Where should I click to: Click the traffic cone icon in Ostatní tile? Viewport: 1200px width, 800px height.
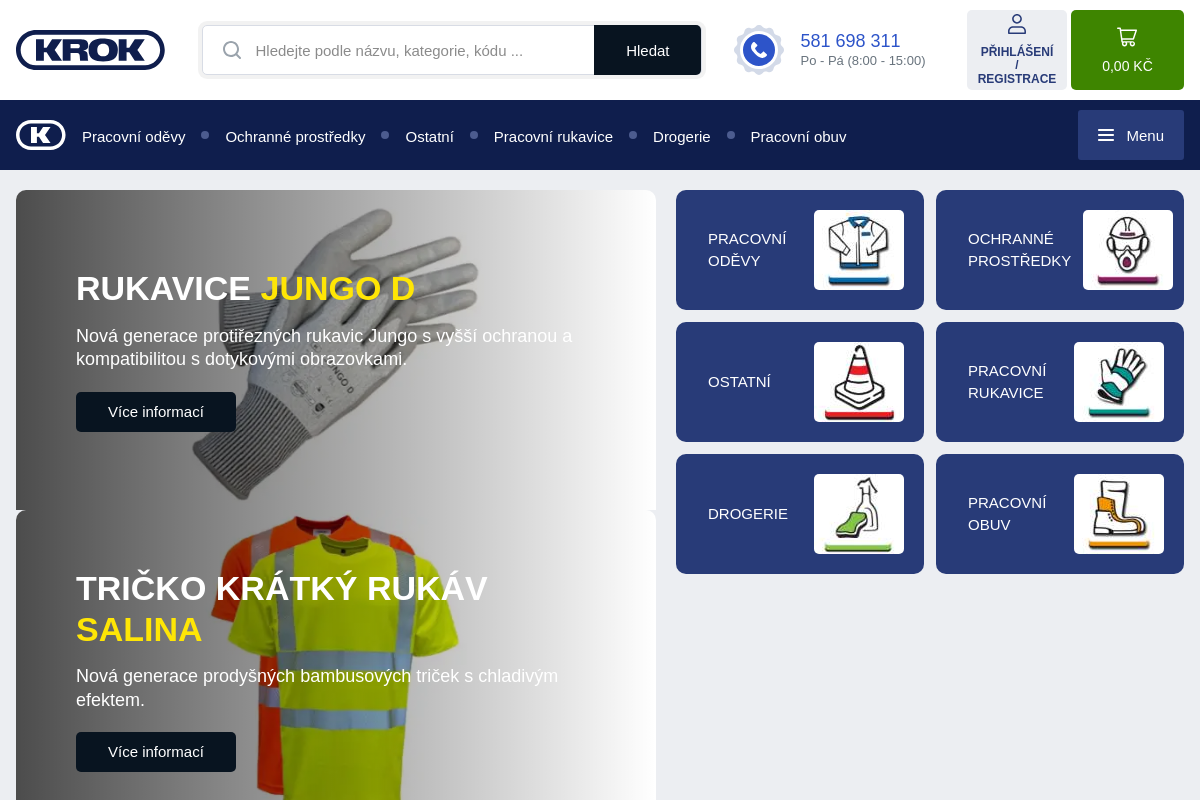pos(859,382)
